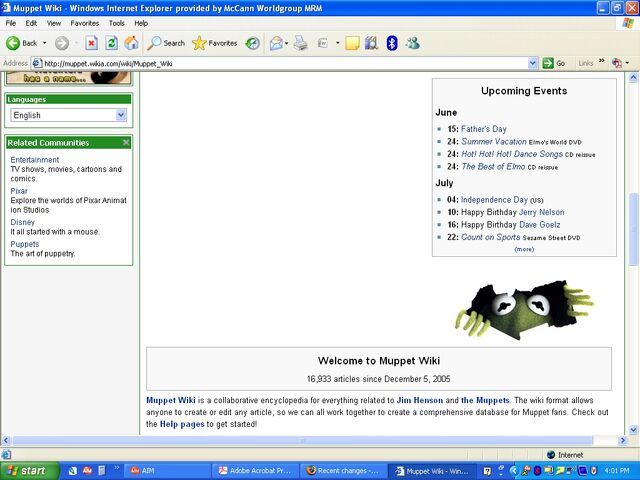Expand the address bar URL dropdown
The image size is (640, 480).
pyautogui.click(x=532, y=63)
